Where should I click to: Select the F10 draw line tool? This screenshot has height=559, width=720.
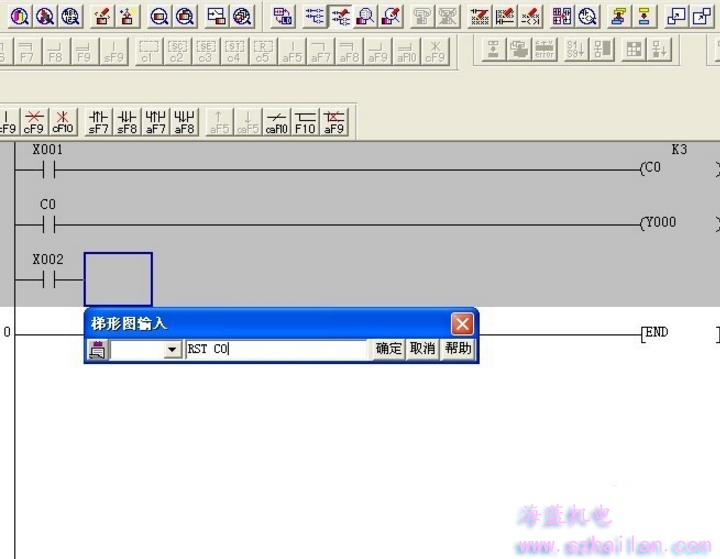tap(305, 121)
